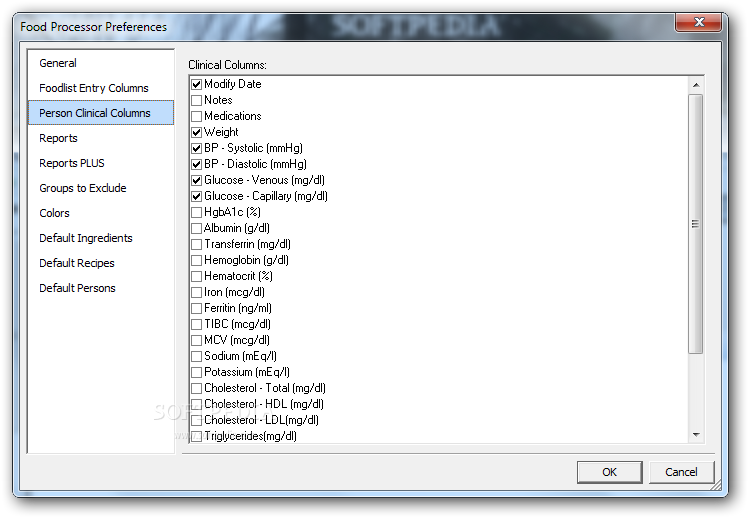Screen dimensions: 749x518
Task: Uncheck the Weight checkbox
Action: point(196,132)
